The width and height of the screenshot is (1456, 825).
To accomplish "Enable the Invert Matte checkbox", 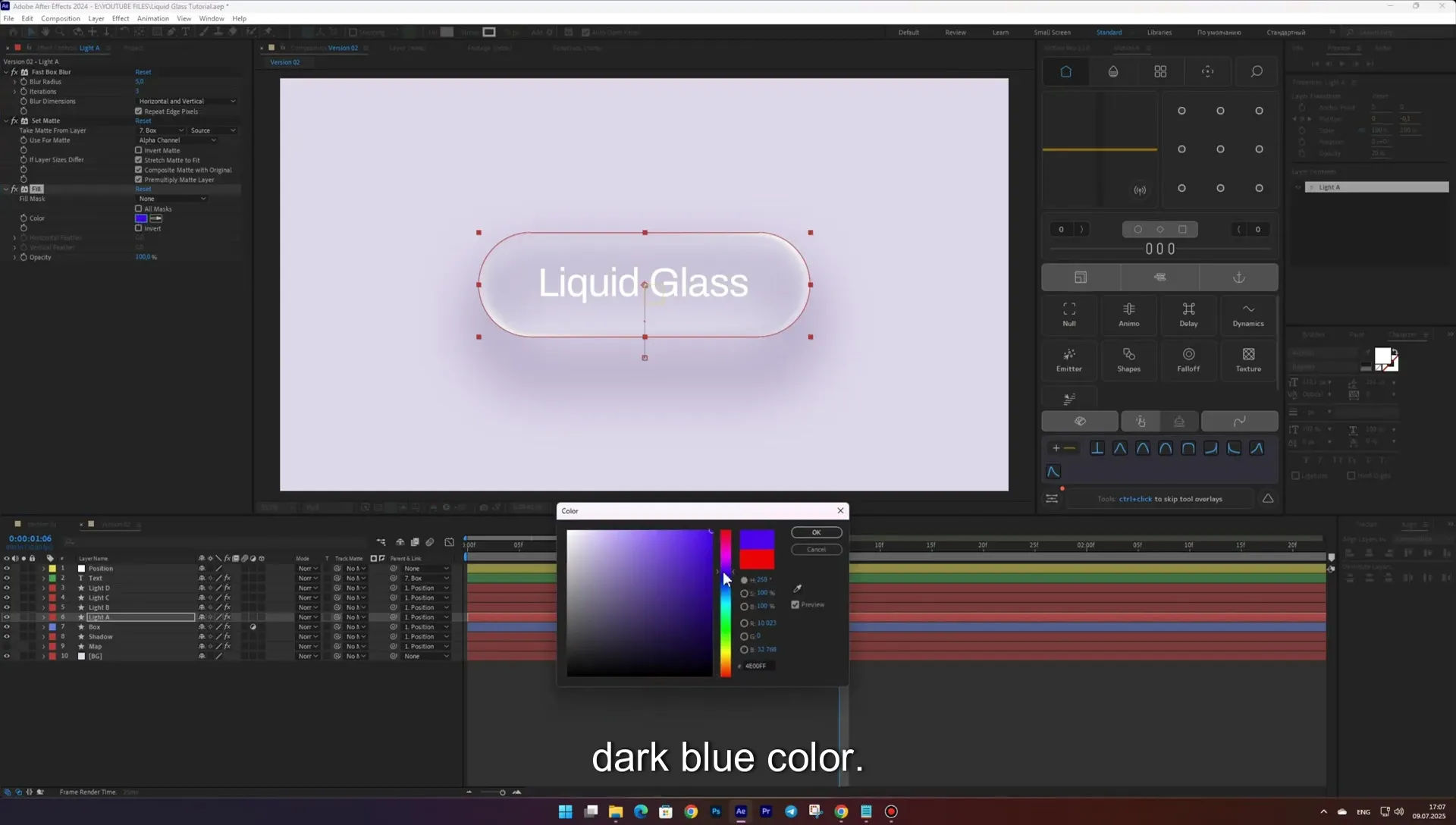I will point(139,150).
